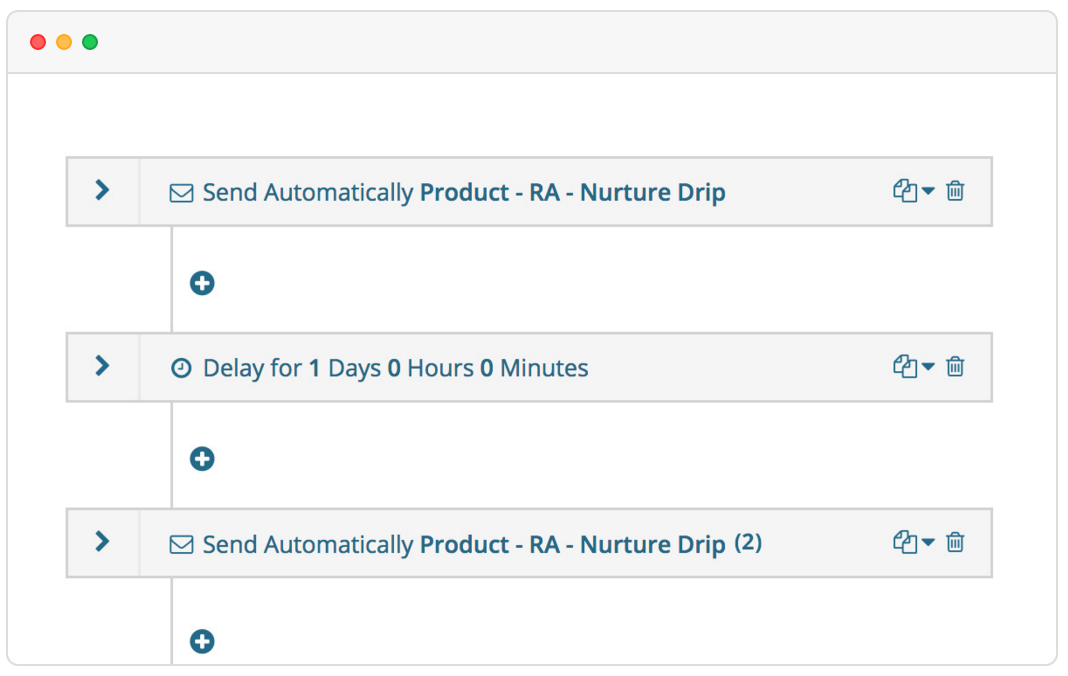Add a step after Nurture Drip (2)
This screenshot has width=1068, height=676.
point(202,641)
